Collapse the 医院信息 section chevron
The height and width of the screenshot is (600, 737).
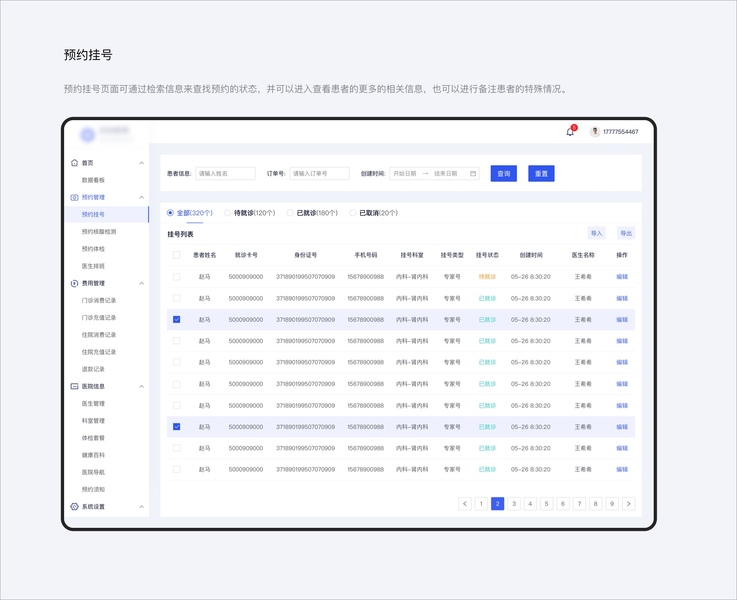141,386
